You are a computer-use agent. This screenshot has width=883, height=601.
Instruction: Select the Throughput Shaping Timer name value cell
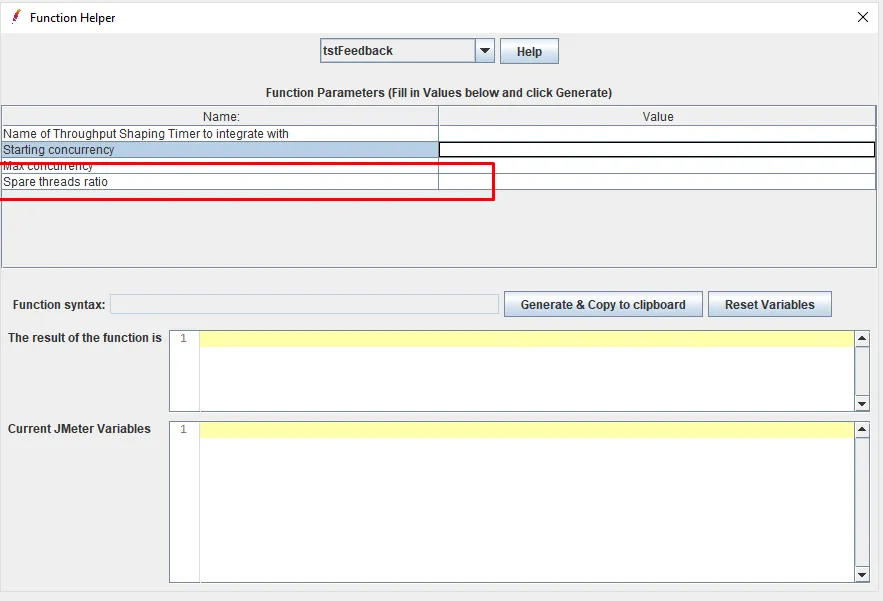pos(657,133)
